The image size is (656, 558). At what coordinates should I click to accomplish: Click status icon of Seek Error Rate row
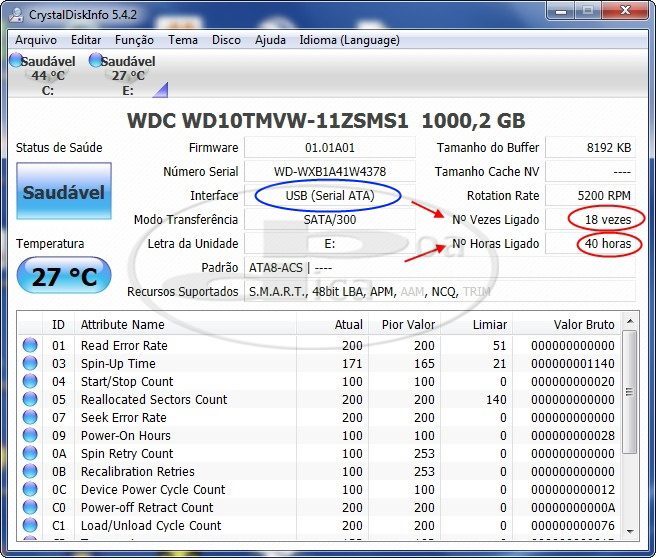pyautogui.click(x=30, y=417)
